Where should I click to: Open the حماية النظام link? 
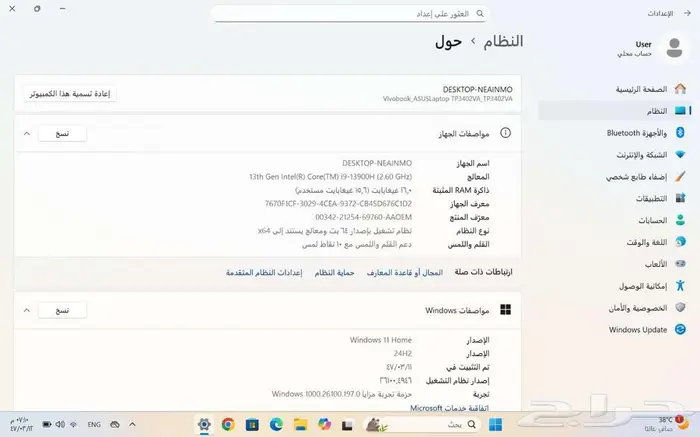pos(334,272)
